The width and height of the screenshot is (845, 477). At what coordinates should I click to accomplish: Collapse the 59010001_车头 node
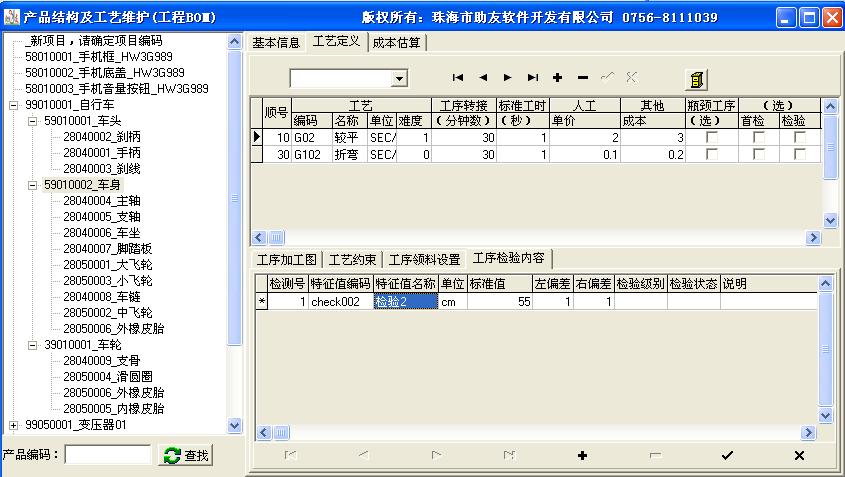[x=32, y=121]
